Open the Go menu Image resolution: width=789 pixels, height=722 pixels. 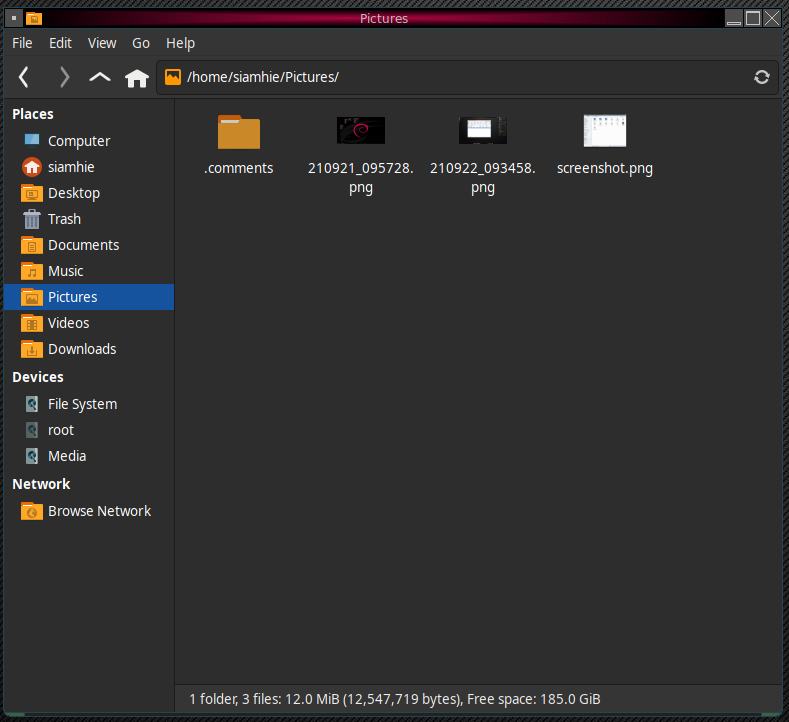[x=141, y=43]
